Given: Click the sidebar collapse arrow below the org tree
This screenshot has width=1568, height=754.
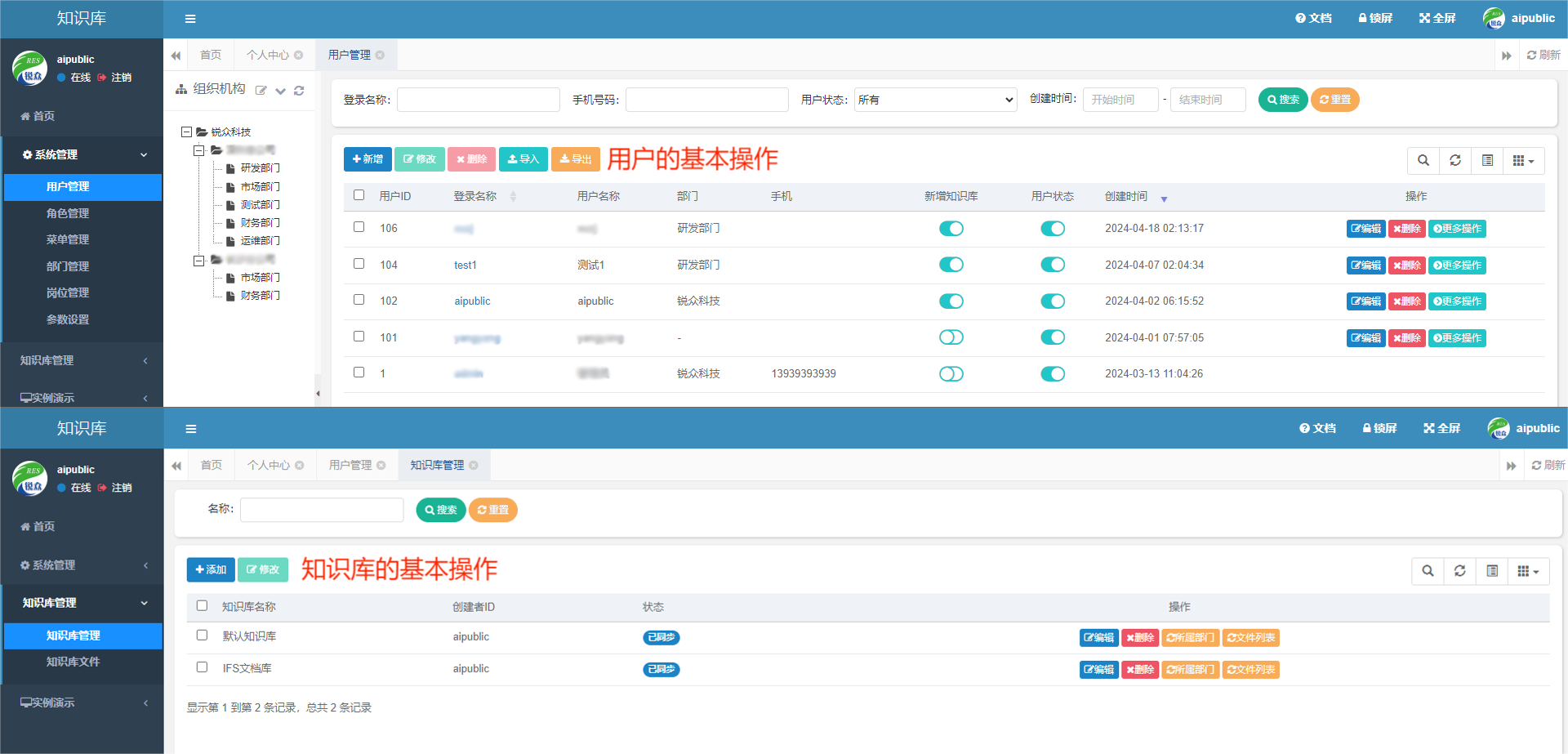Looking at the screenshot, I should click(x=318, y=394).
